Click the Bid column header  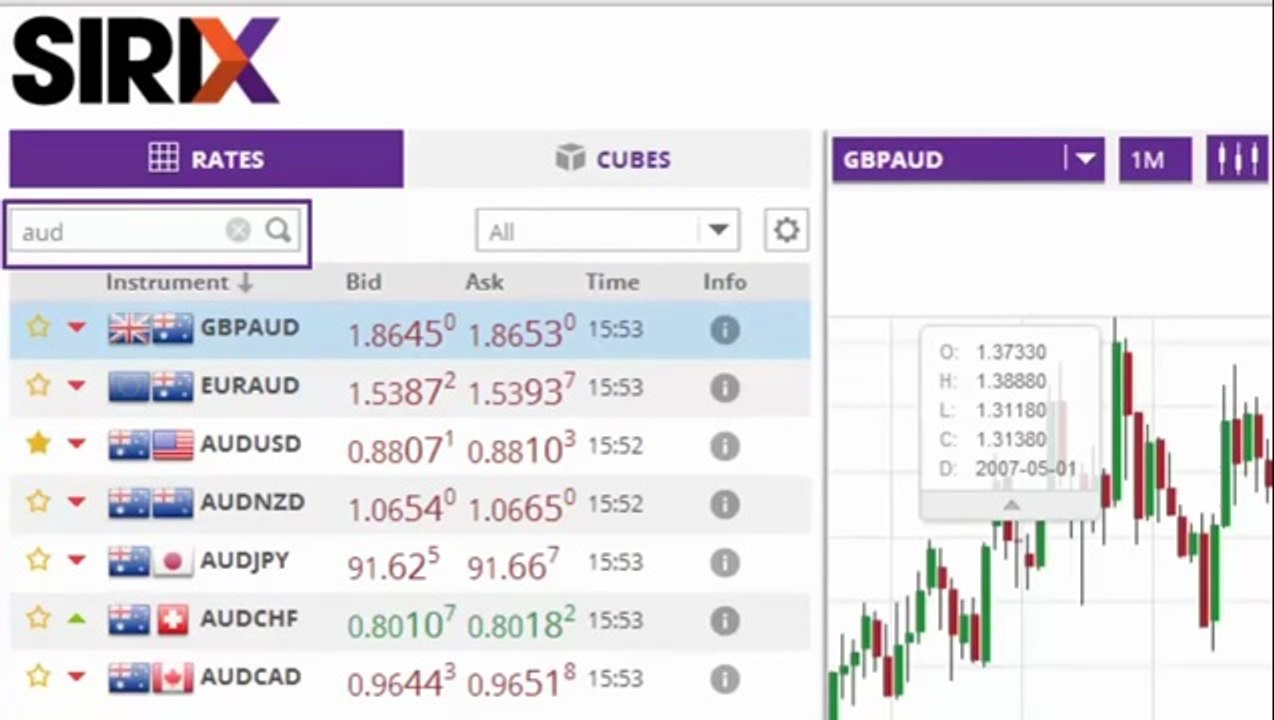click(x=363, y=283)
